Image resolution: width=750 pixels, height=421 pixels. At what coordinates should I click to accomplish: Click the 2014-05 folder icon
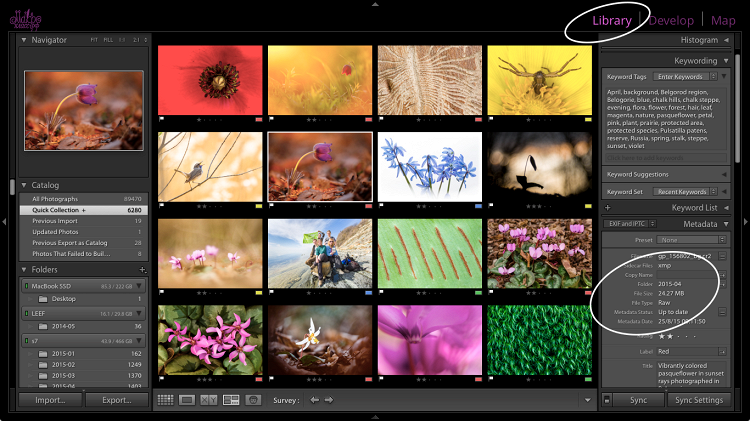coord(43,326)
